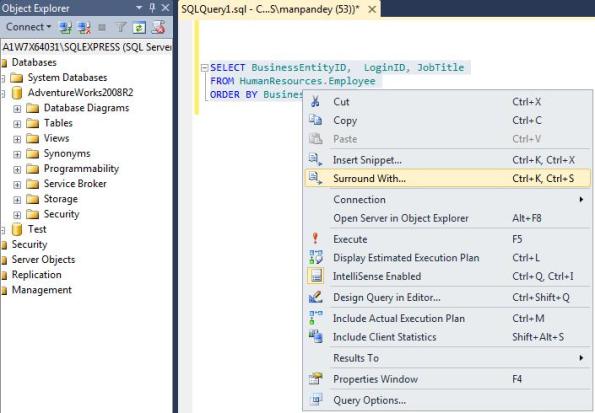The height and width of the screenshot is (413, 595).
Task: Choose Insert Snippet... from context menu
Action: click(x=447, y=160)
